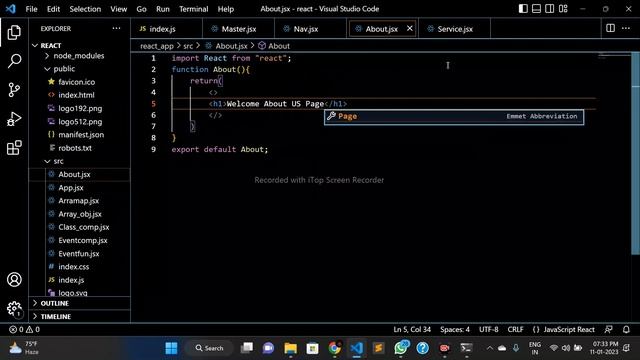Open Microsoft Store from taskbar
This screenshot has height=360, width=640.
point(313,348)
